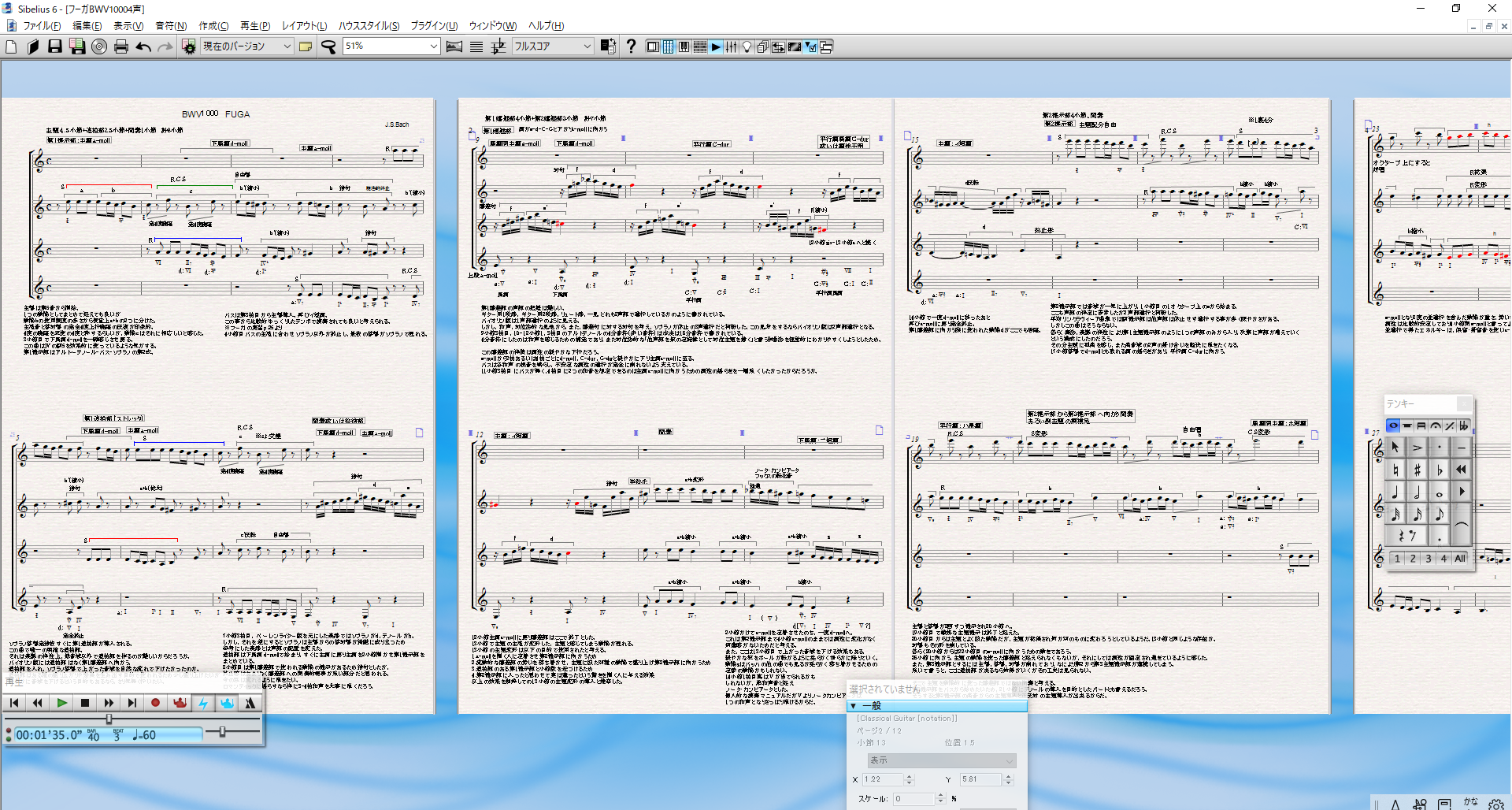Open the 表示(V) menu

[x=128, y=26]
